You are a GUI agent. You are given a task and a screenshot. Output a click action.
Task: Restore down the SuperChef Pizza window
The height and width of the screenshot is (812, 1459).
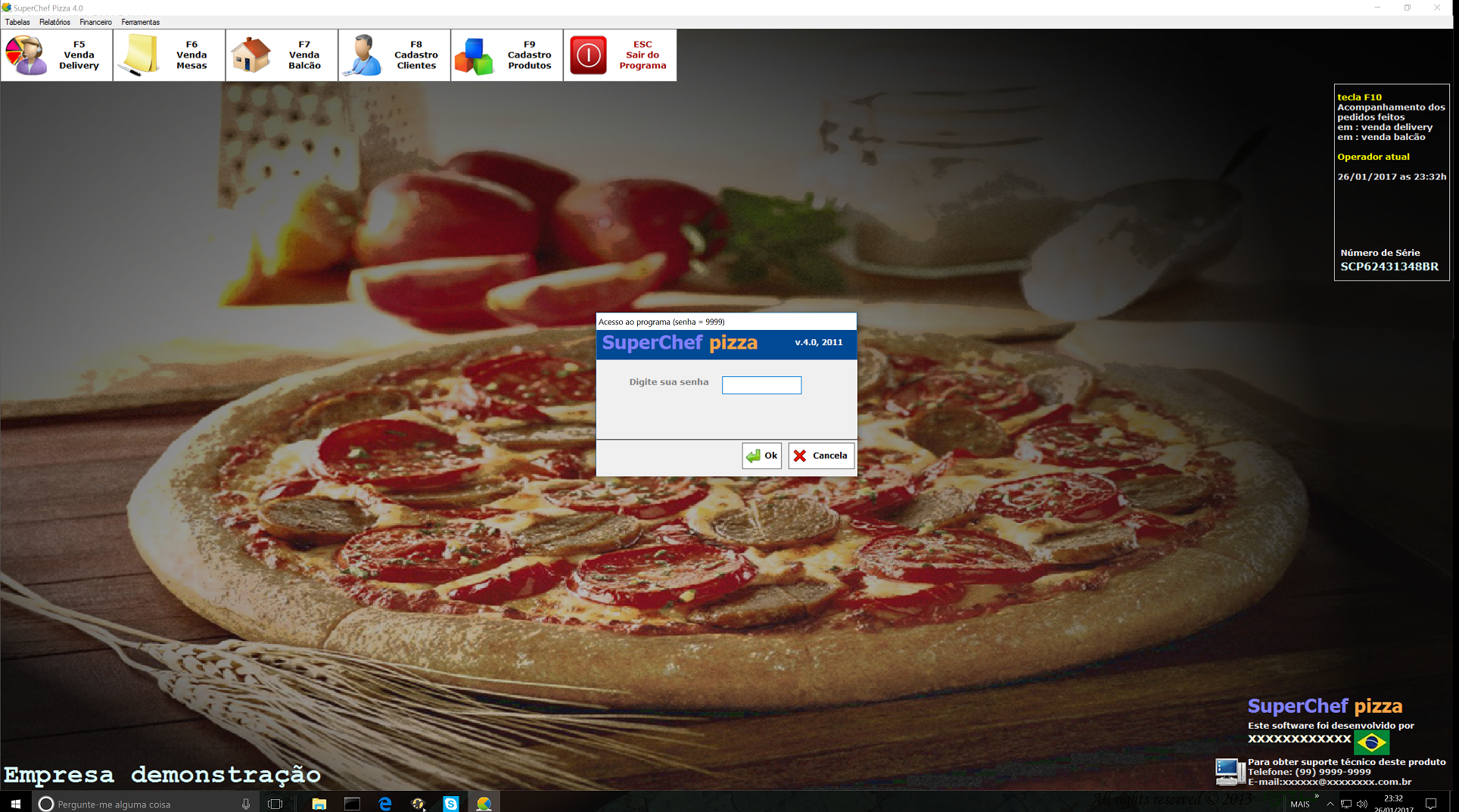(1408, 8)
